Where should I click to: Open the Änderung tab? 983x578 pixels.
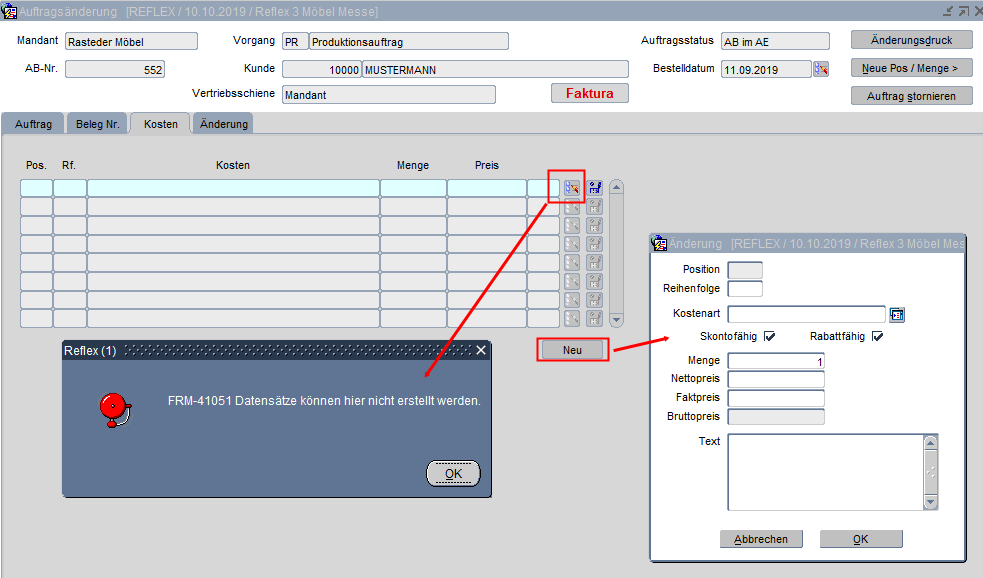click(223, 124)
